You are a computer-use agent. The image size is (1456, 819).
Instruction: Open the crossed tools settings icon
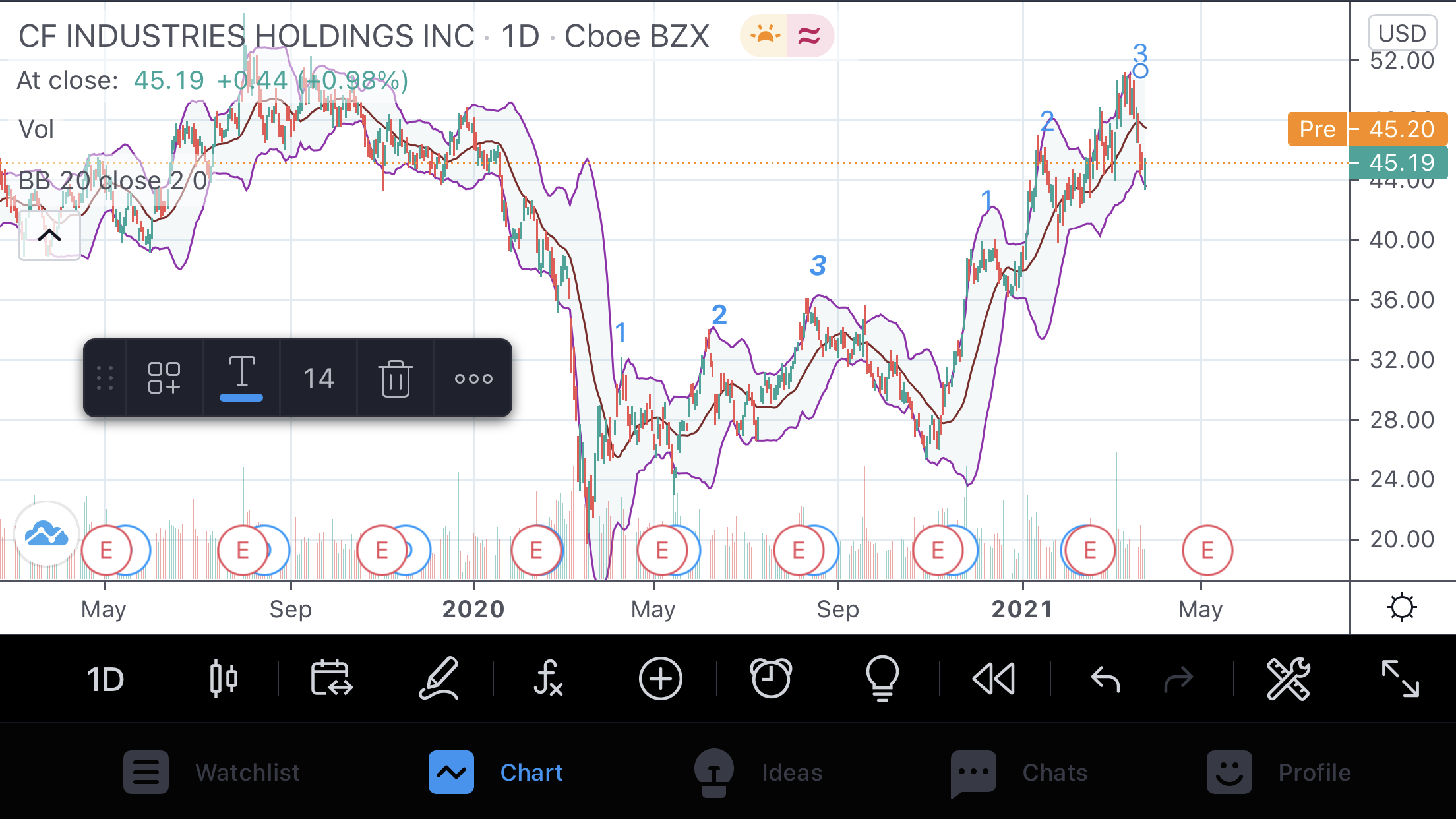click(x=1288, y=679)
